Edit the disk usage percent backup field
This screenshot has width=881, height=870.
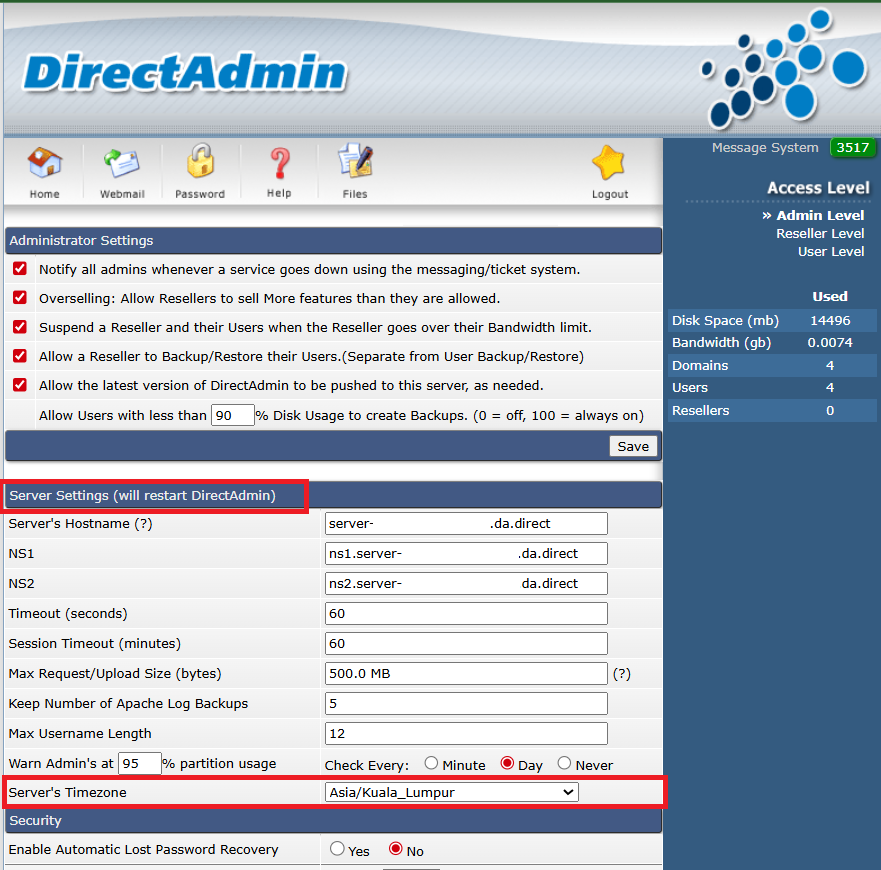tap(233, 415)
